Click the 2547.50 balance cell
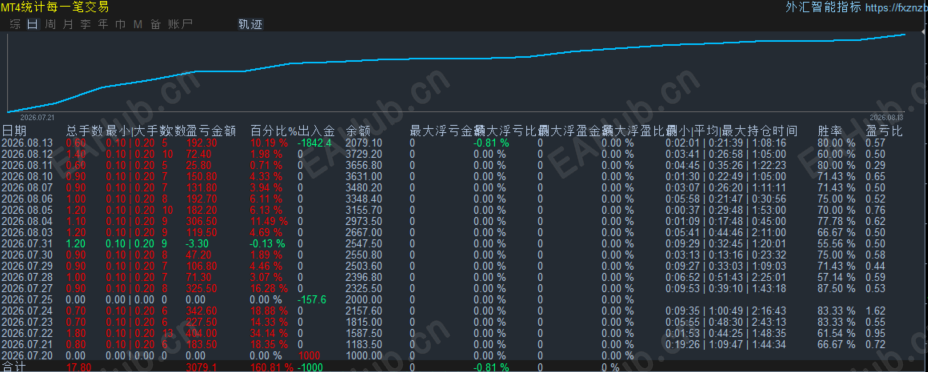The image size is (928, 372). [x=363, y=244]
